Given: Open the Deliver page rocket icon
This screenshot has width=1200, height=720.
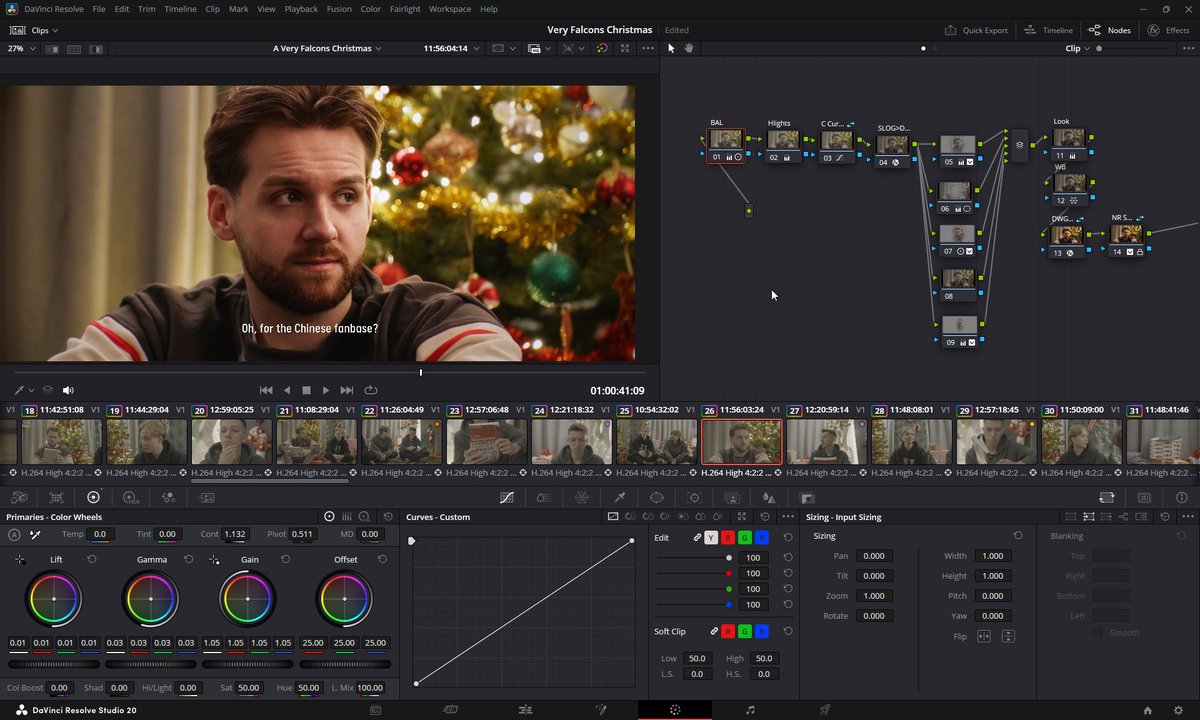Looking at the screenshot, I should coord(825,710).
